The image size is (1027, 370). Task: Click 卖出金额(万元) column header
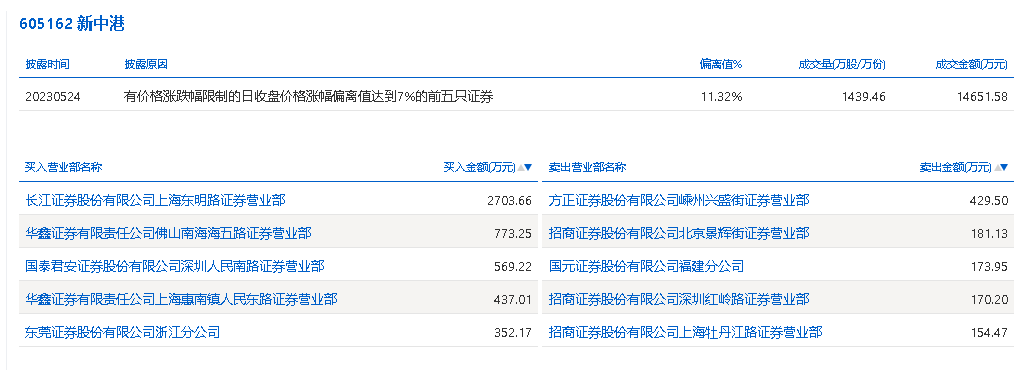coord(956,167)
